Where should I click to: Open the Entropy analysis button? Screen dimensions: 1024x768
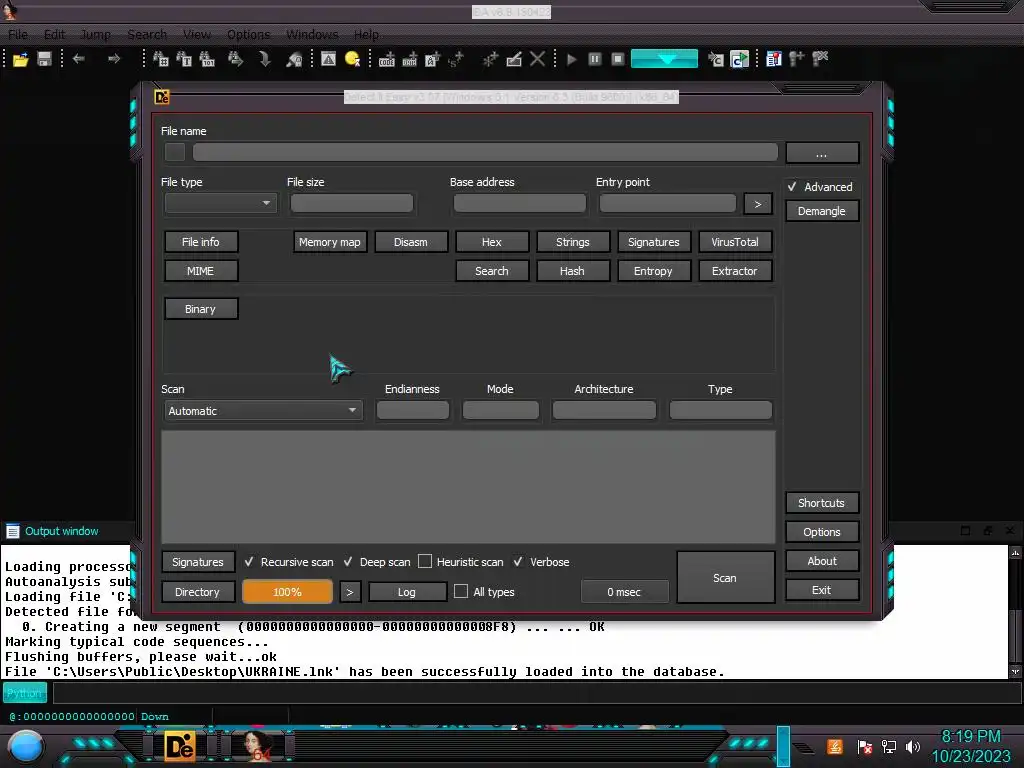(653, 271)
